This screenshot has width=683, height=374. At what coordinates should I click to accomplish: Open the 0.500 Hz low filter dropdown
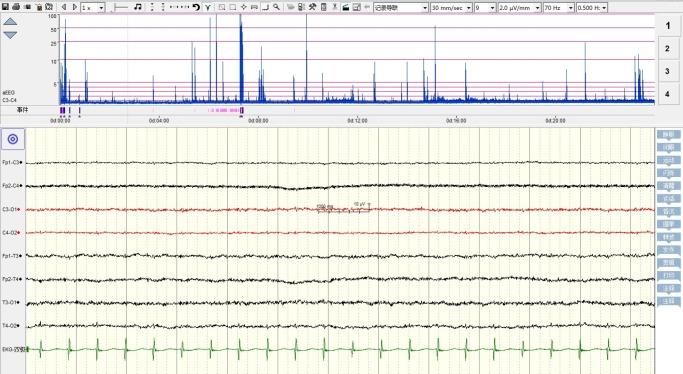tap(592, 8)
